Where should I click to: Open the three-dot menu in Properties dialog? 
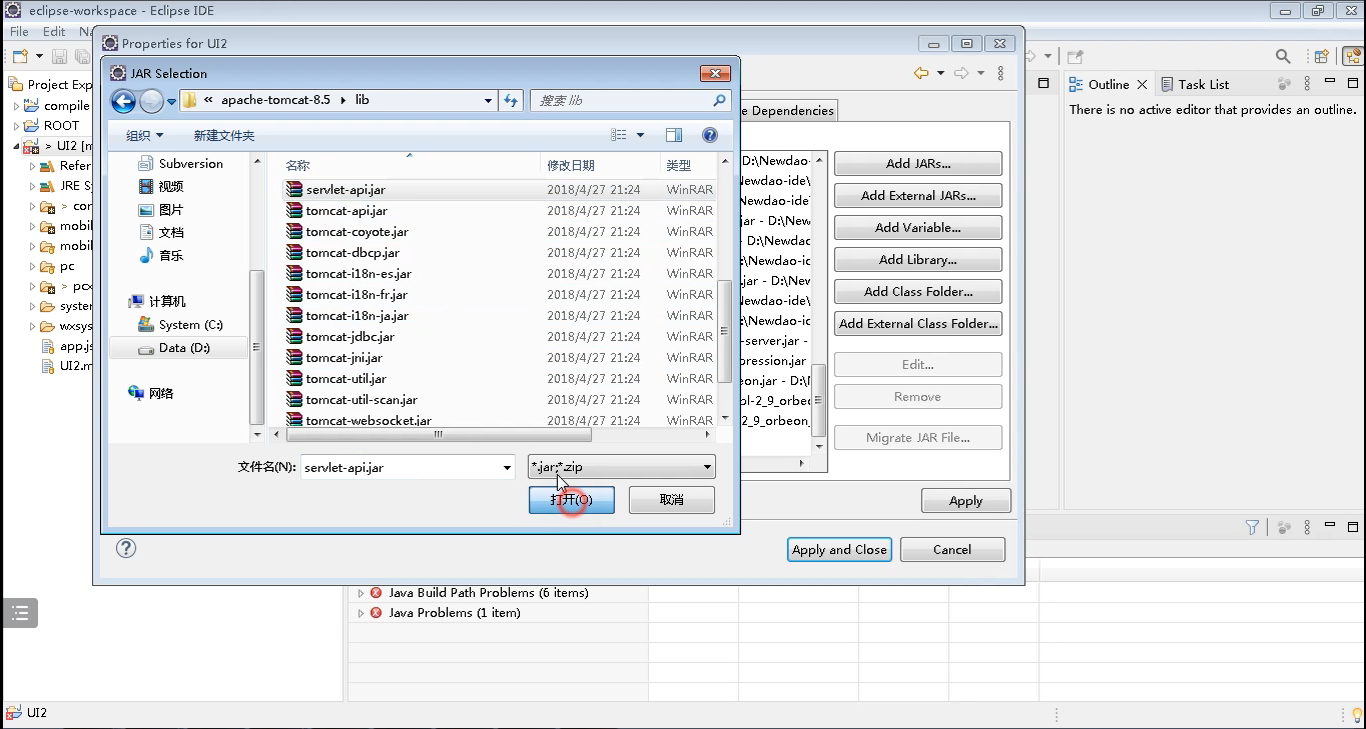(1000, 73)
